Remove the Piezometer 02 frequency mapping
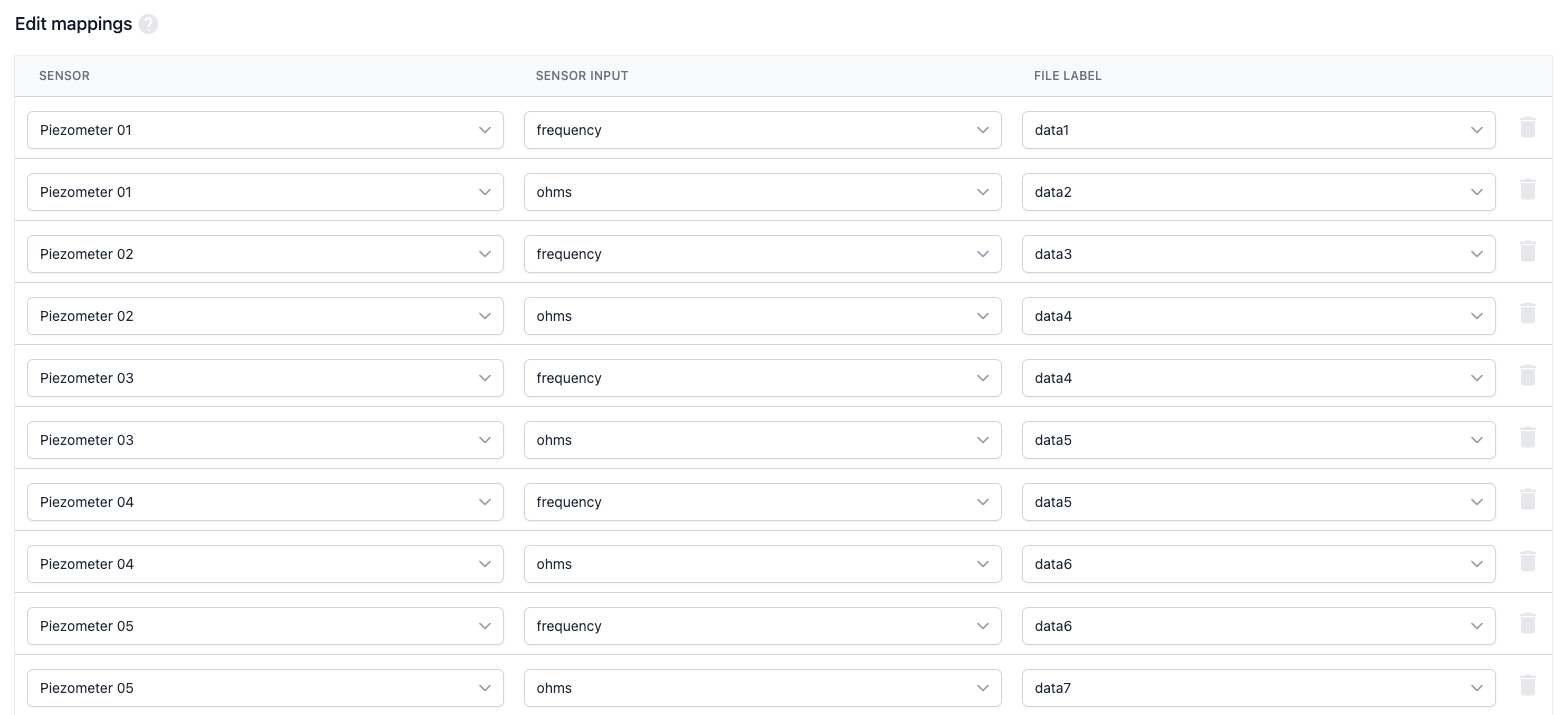 pos(1527,252)
